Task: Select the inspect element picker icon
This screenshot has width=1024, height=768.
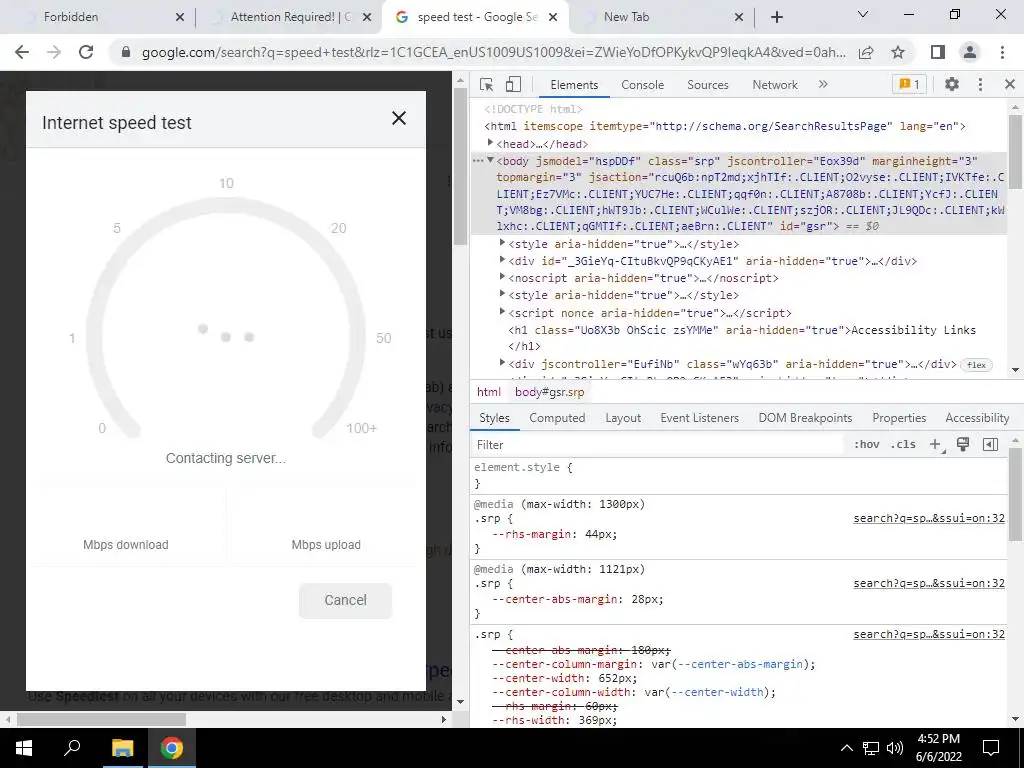Action: point(486,84)
